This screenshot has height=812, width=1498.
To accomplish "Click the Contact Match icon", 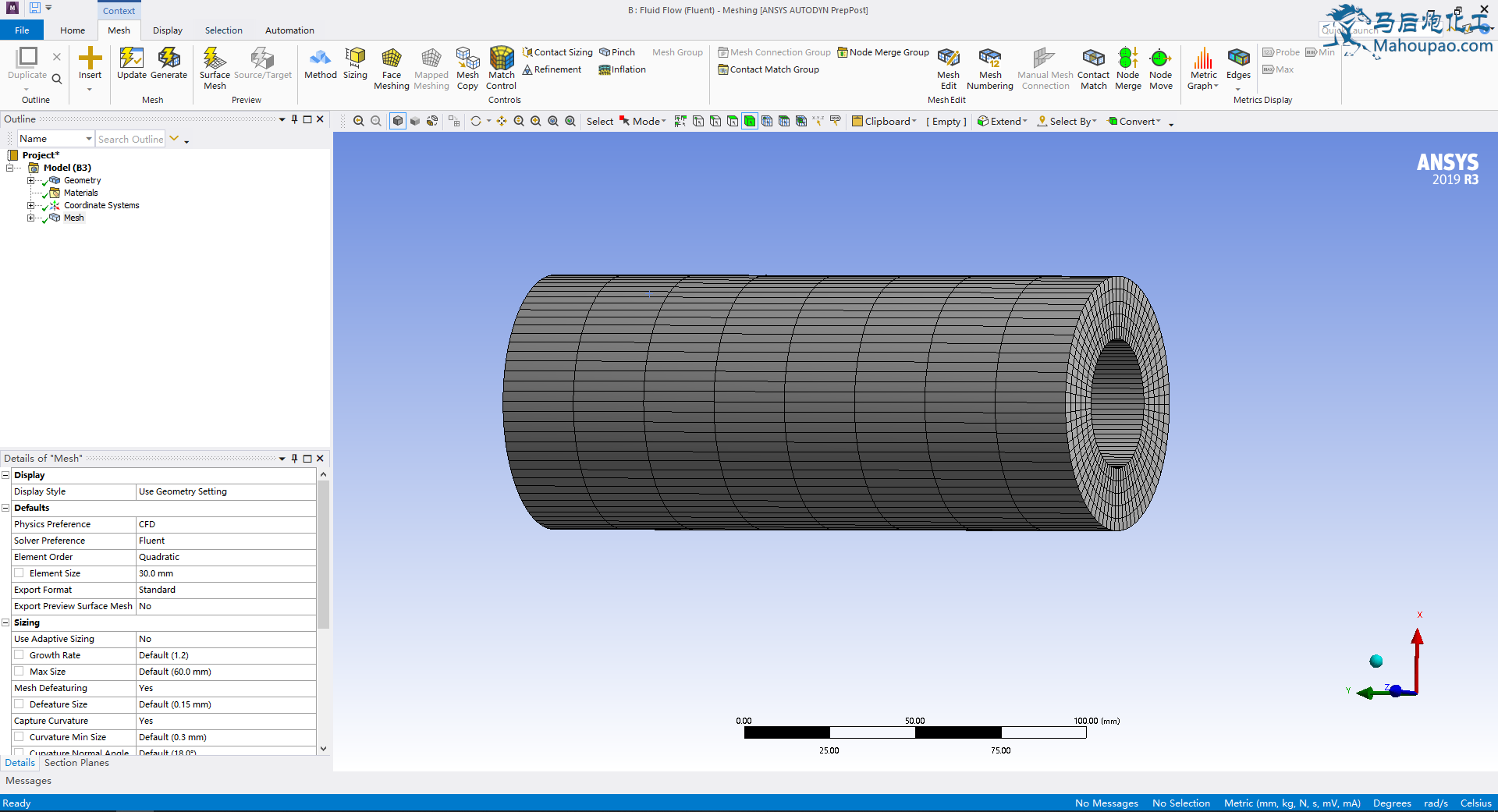I will tap(1093, 68).
